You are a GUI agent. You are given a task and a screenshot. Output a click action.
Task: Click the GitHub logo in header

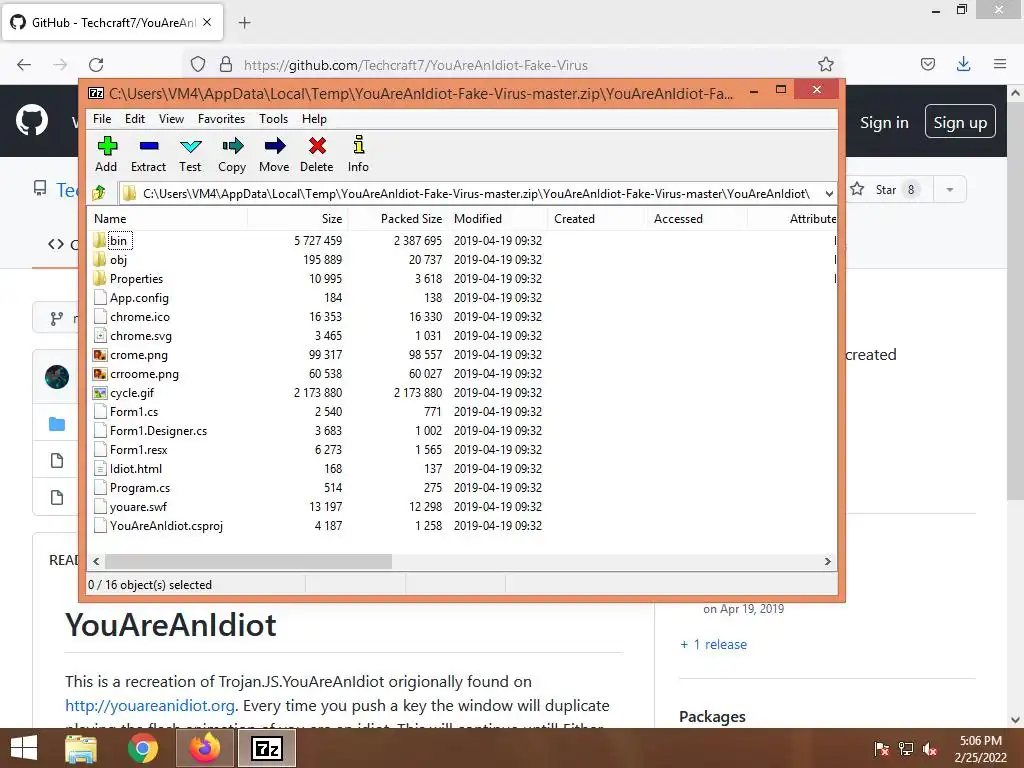point(31,121)
